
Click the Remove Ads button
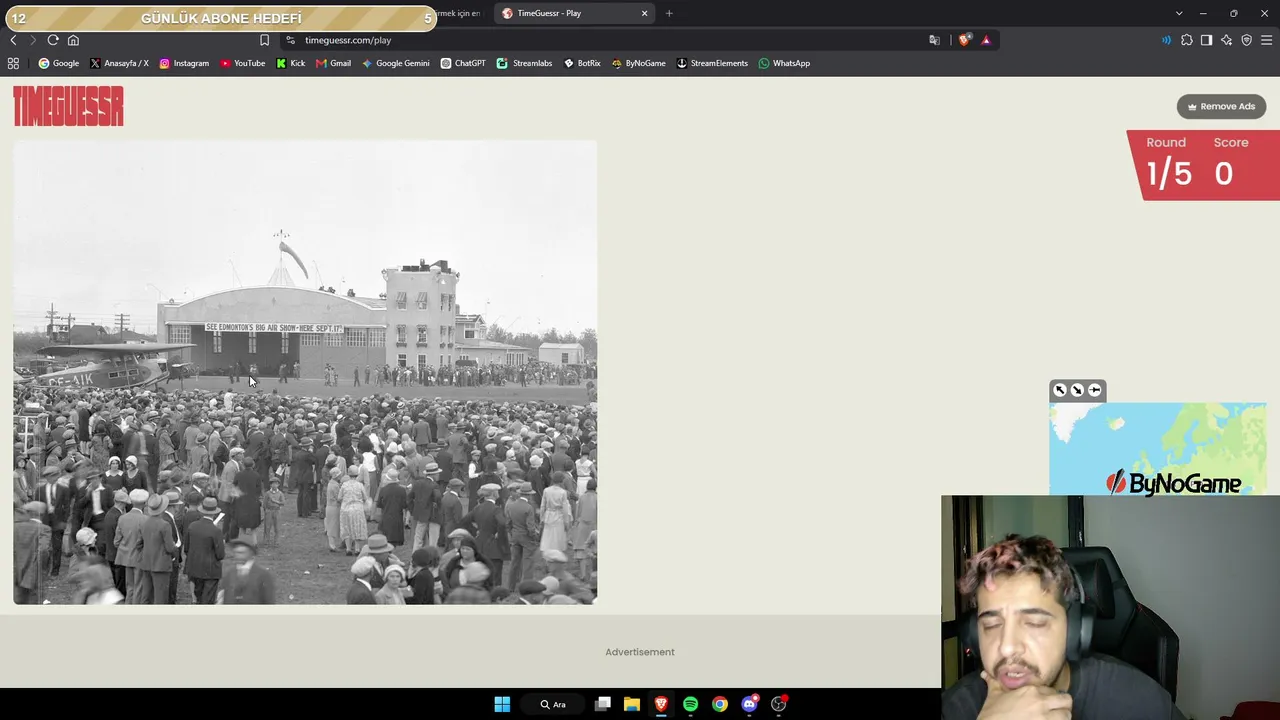pos(1221,106)
